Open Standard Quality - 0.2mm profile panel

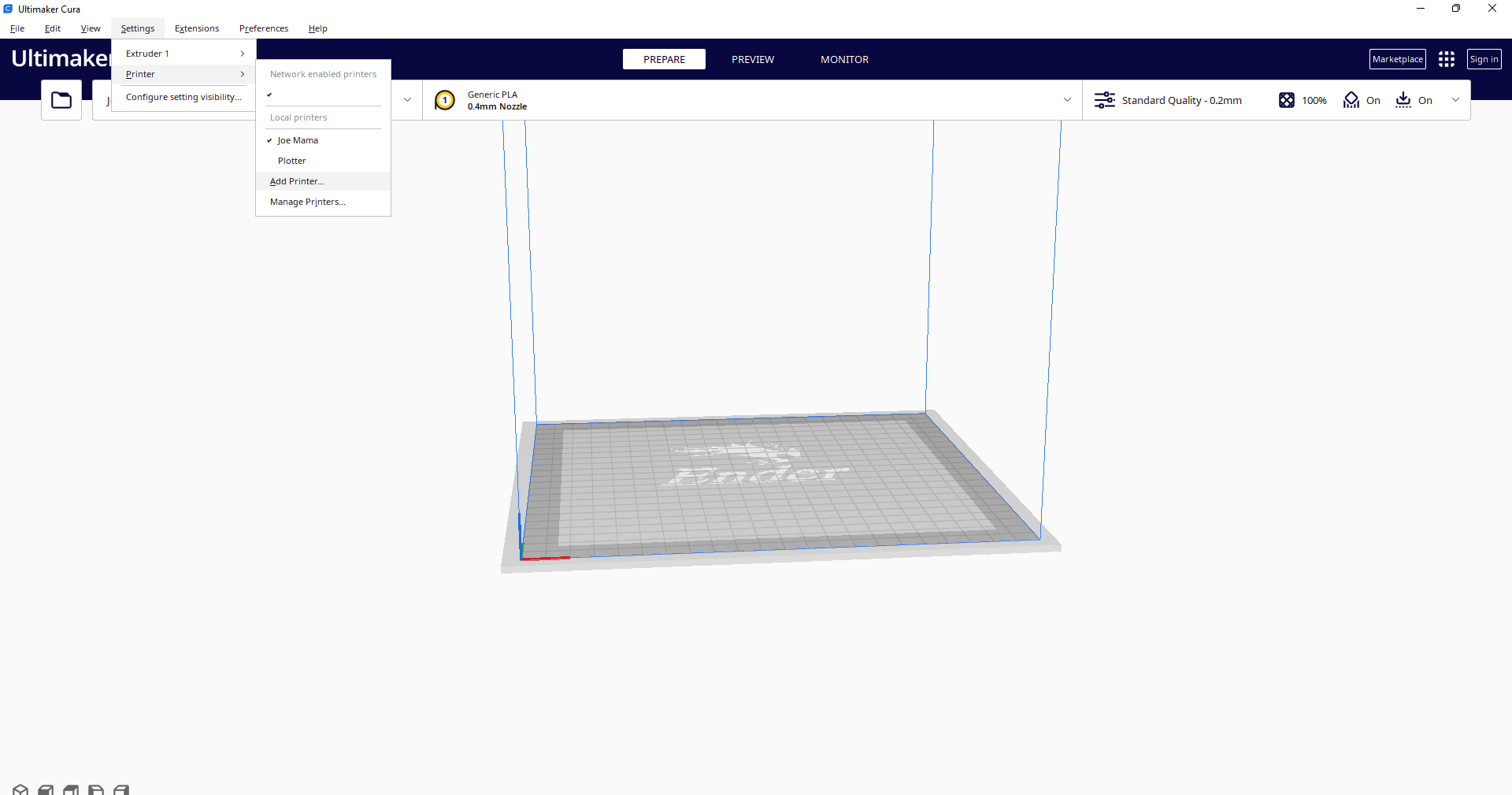click(1182, 100)
